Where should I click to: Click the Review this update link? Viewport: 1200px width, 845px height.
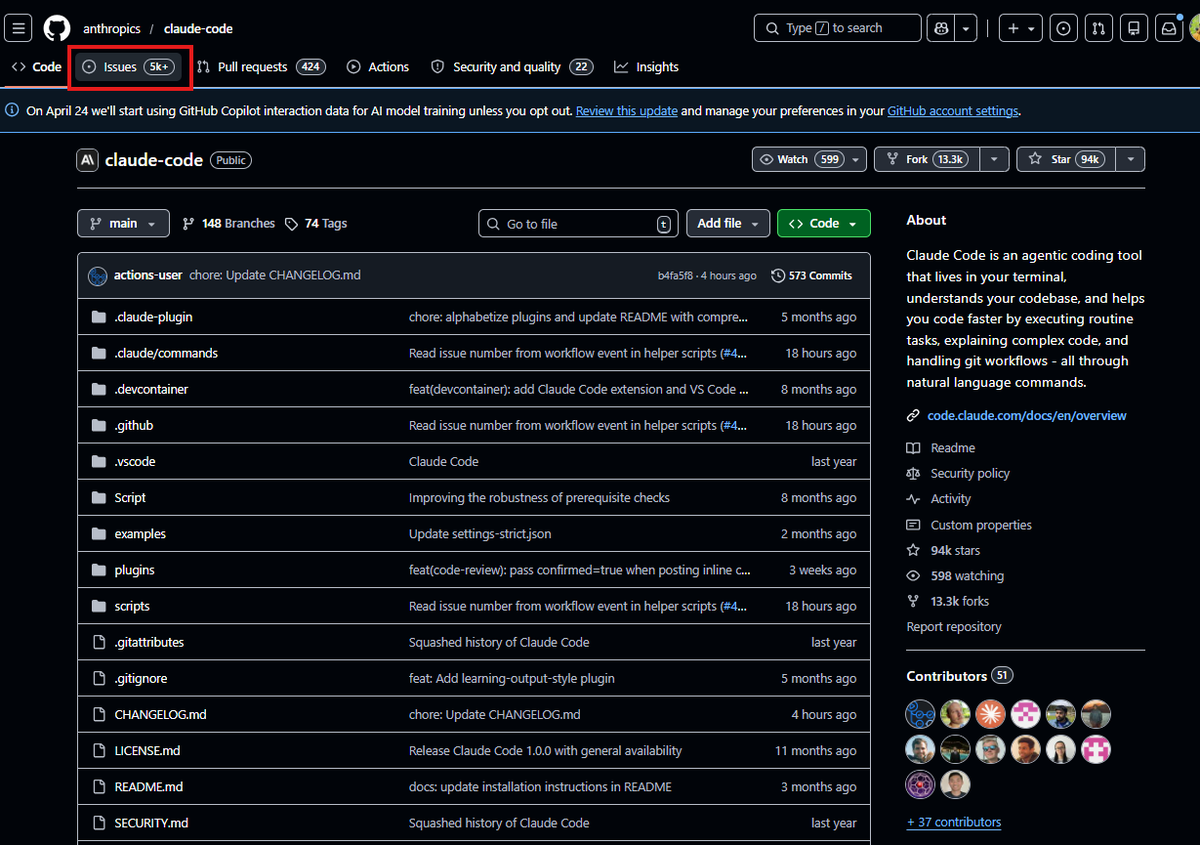[627, 111]
